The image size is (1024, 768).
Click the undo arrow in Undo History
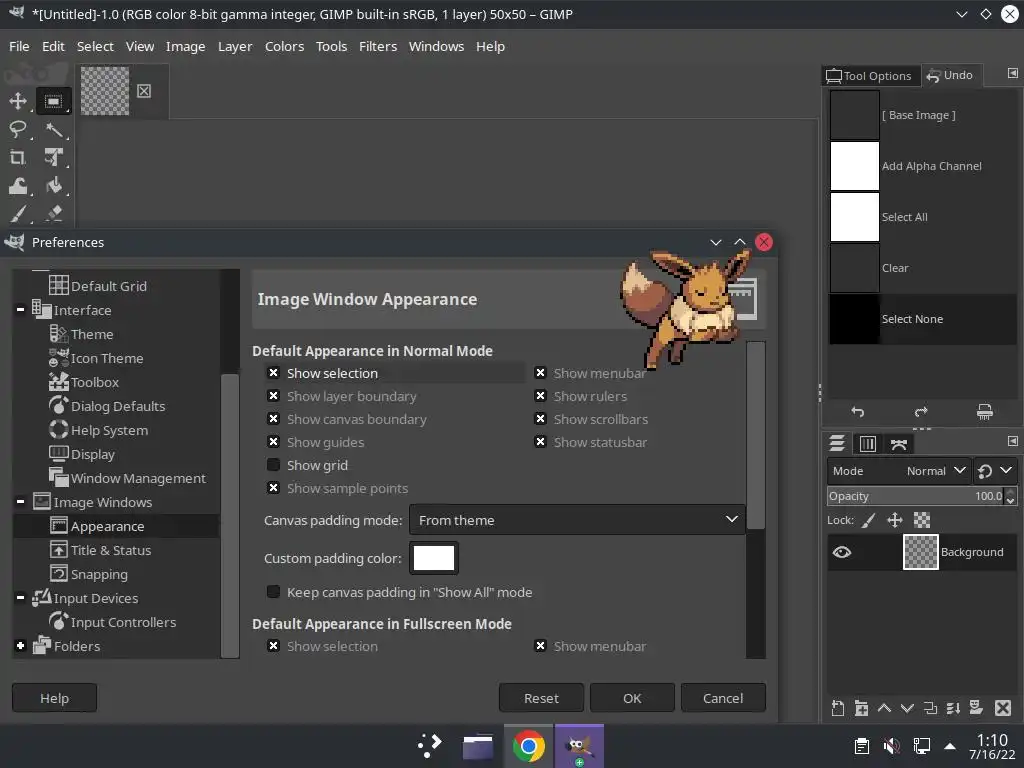pyautogui.click(x=857, y=411)
